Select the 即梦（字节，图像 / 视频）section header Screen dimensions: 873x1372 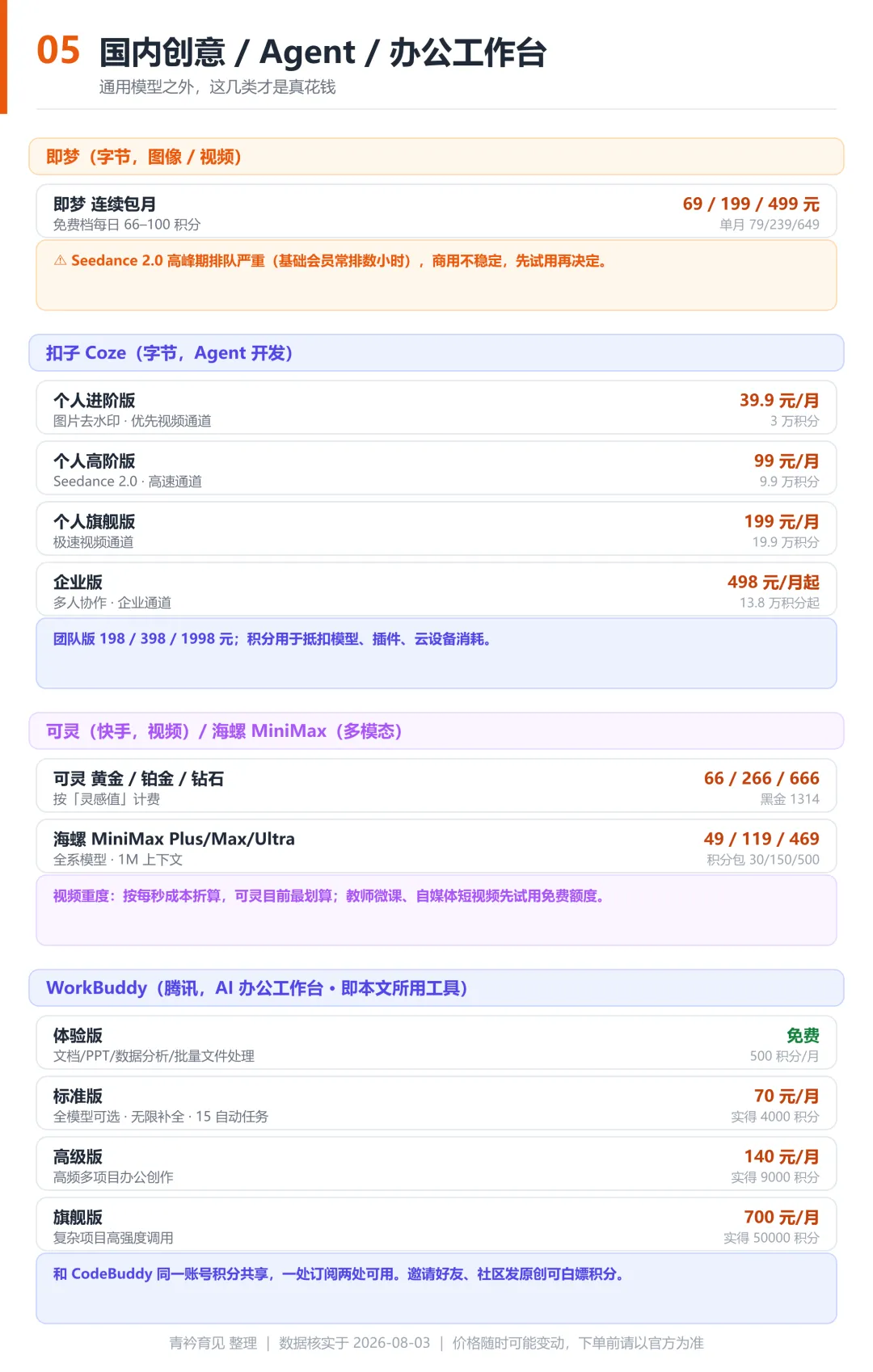click(x=436, y=157)
